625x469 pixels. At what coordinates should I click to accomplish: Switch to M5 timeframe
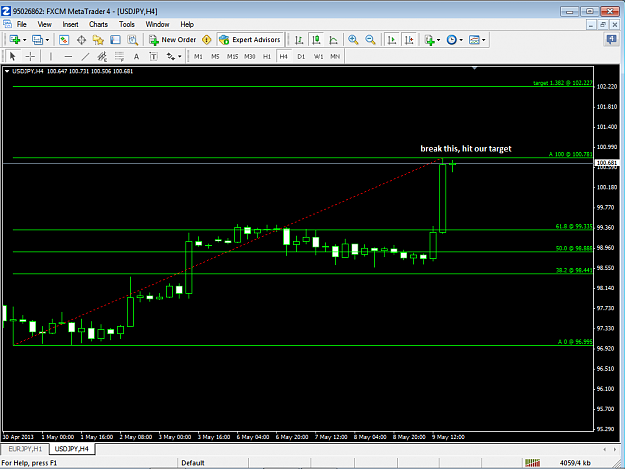point(215,57)
